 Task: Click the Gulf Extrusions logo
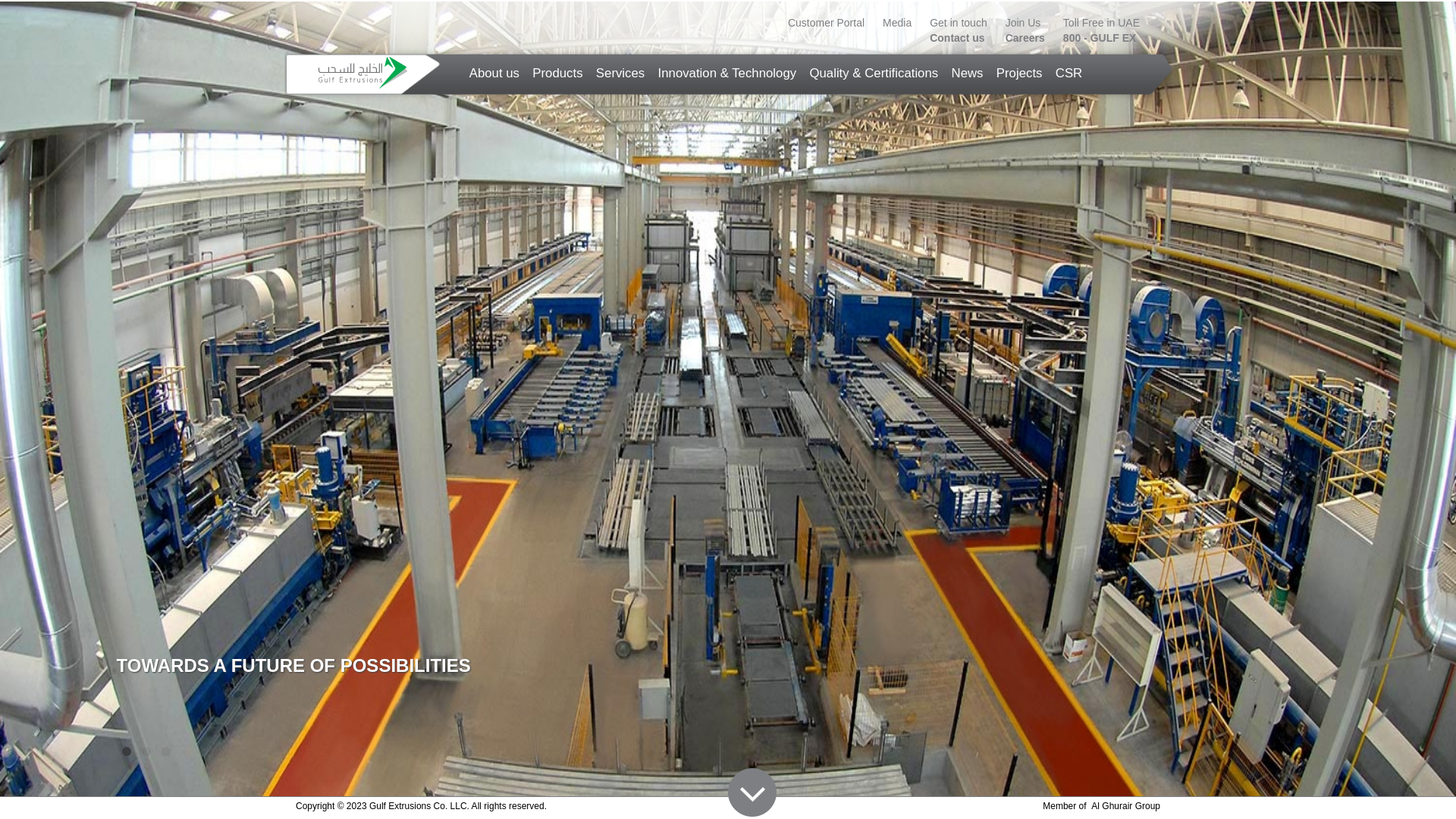[x=362, y=73]
